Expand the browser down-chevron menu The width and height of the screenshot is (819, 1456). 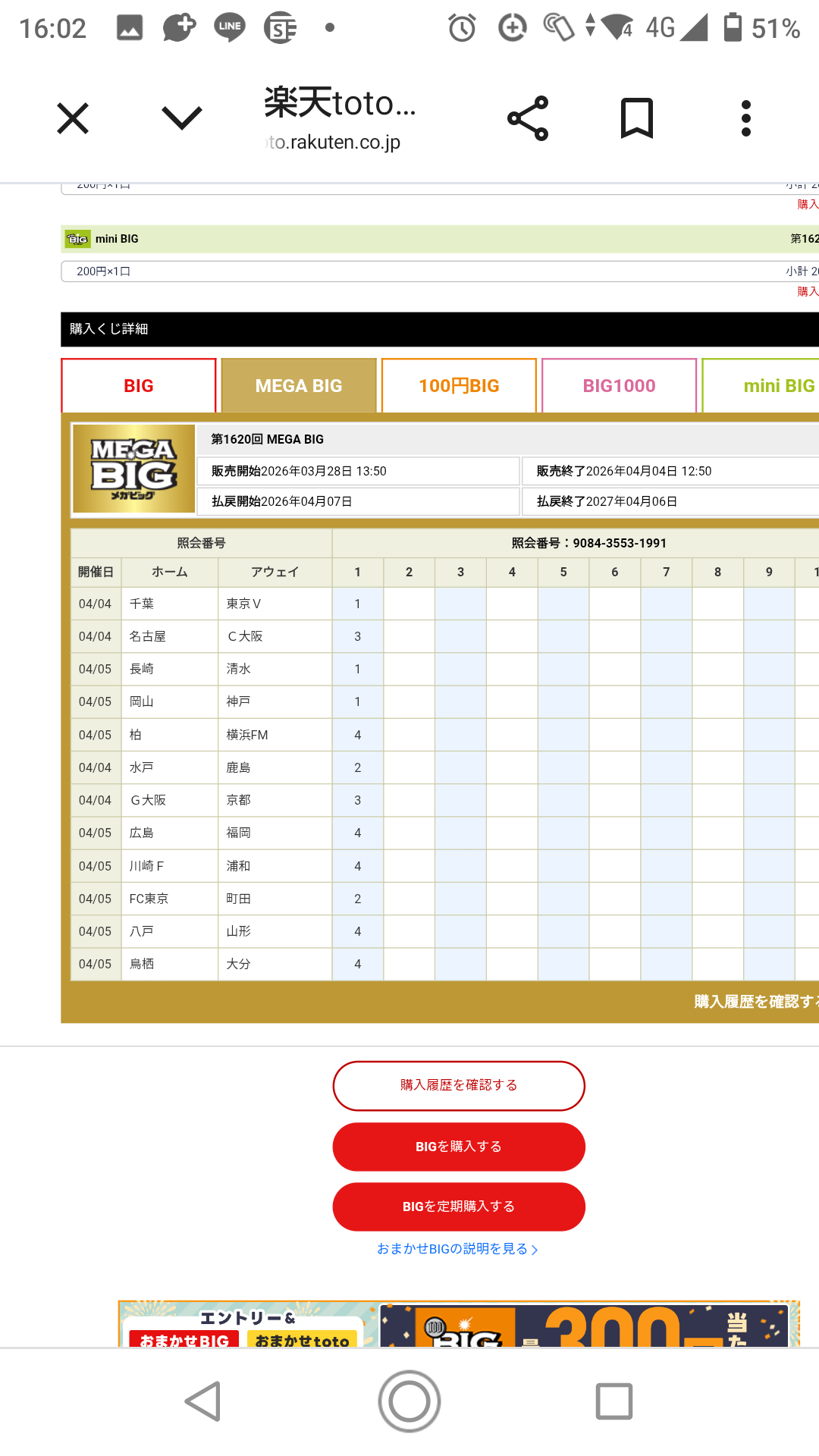[182, 118]
